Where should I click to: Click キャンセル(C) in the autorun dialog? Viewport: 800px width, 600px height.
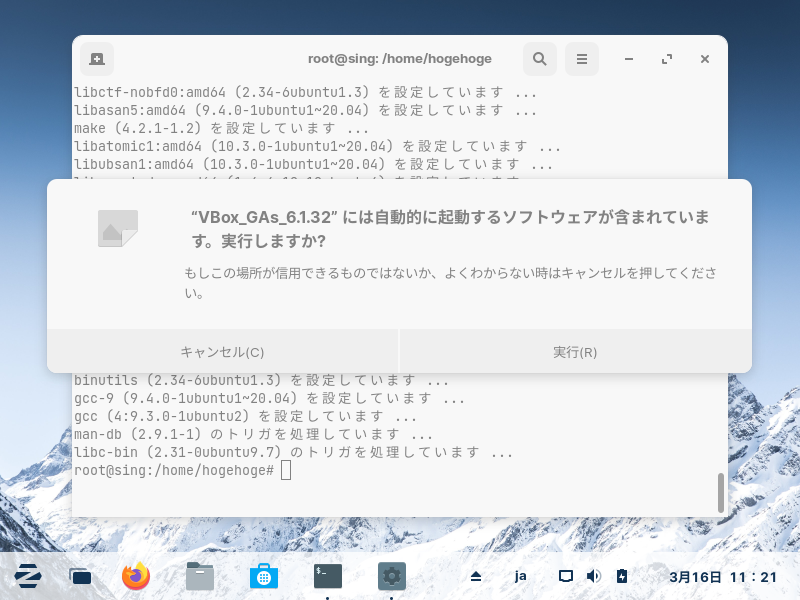pyautogui.click(x=222, y=352)
